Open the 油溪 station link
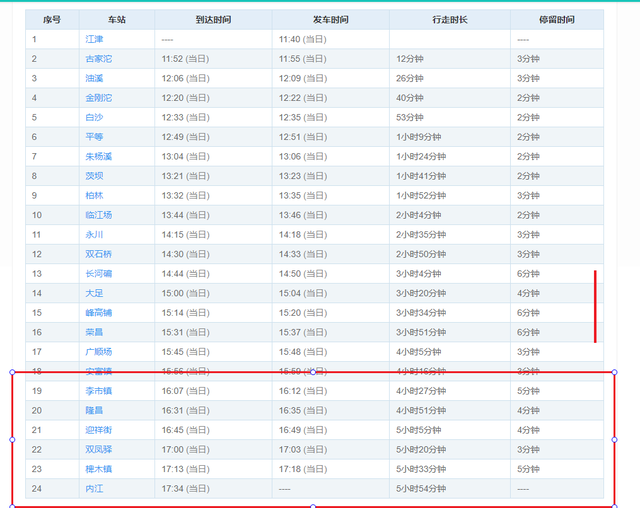The height and width of the screenshot is (508, 640). [94, 78]
